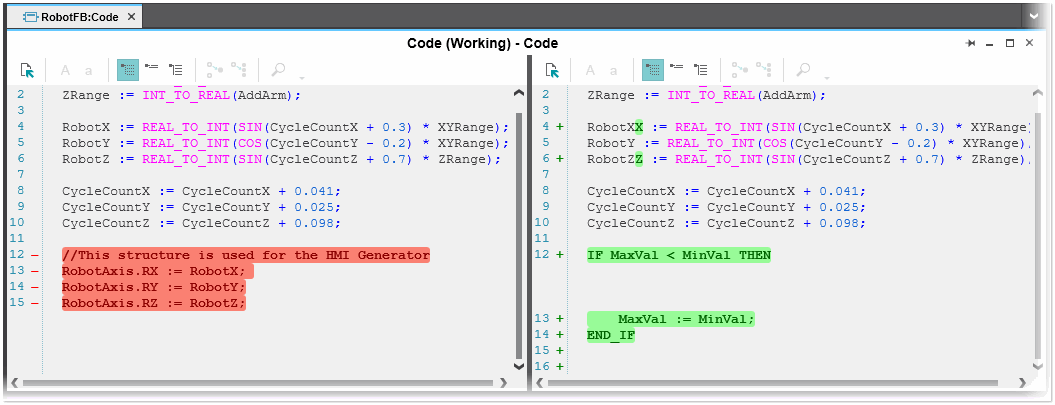1055x405 pixels.
Task: Click the left pane horizontal scrollbar
Action: tap(260, 383)
